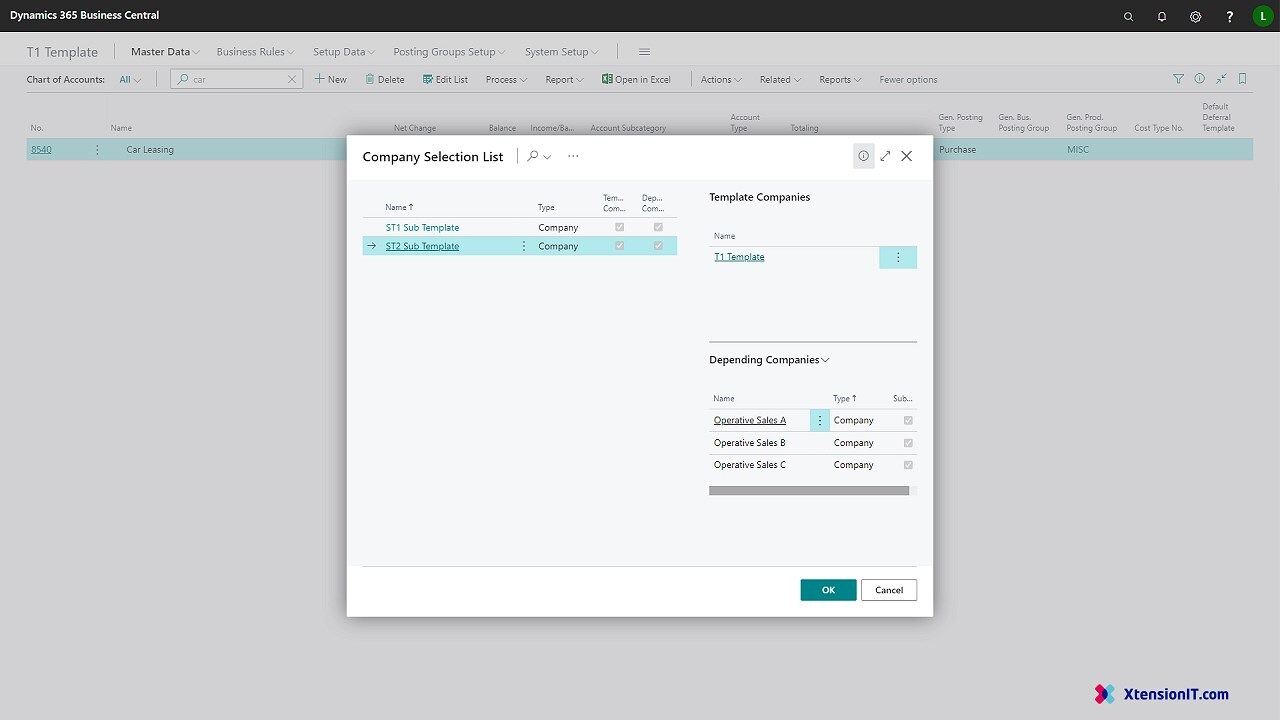Open row menu for ST2 Sub Template
Image resolution: width=1280 pixels, height=720 pixels.
click(523, 246)
